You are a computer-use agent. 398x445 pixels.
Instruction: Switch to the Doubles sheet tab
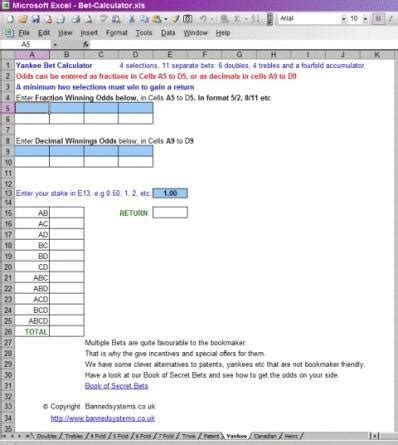[x=46, y=436]
